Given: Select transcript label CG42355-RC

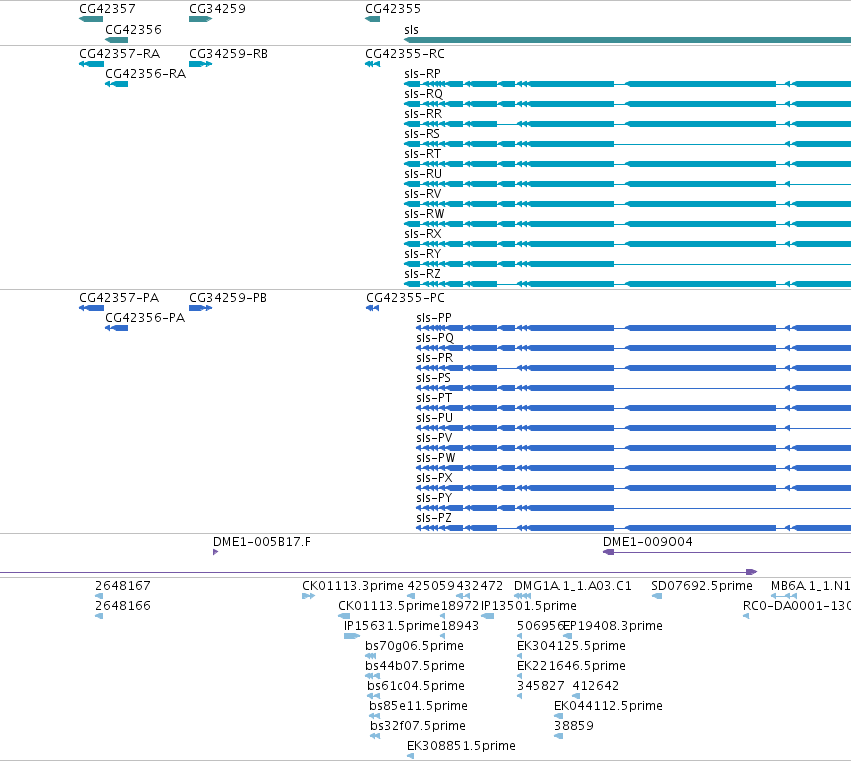Looking at the screenshot, I should pyautogui.click(x=405, y=54).
